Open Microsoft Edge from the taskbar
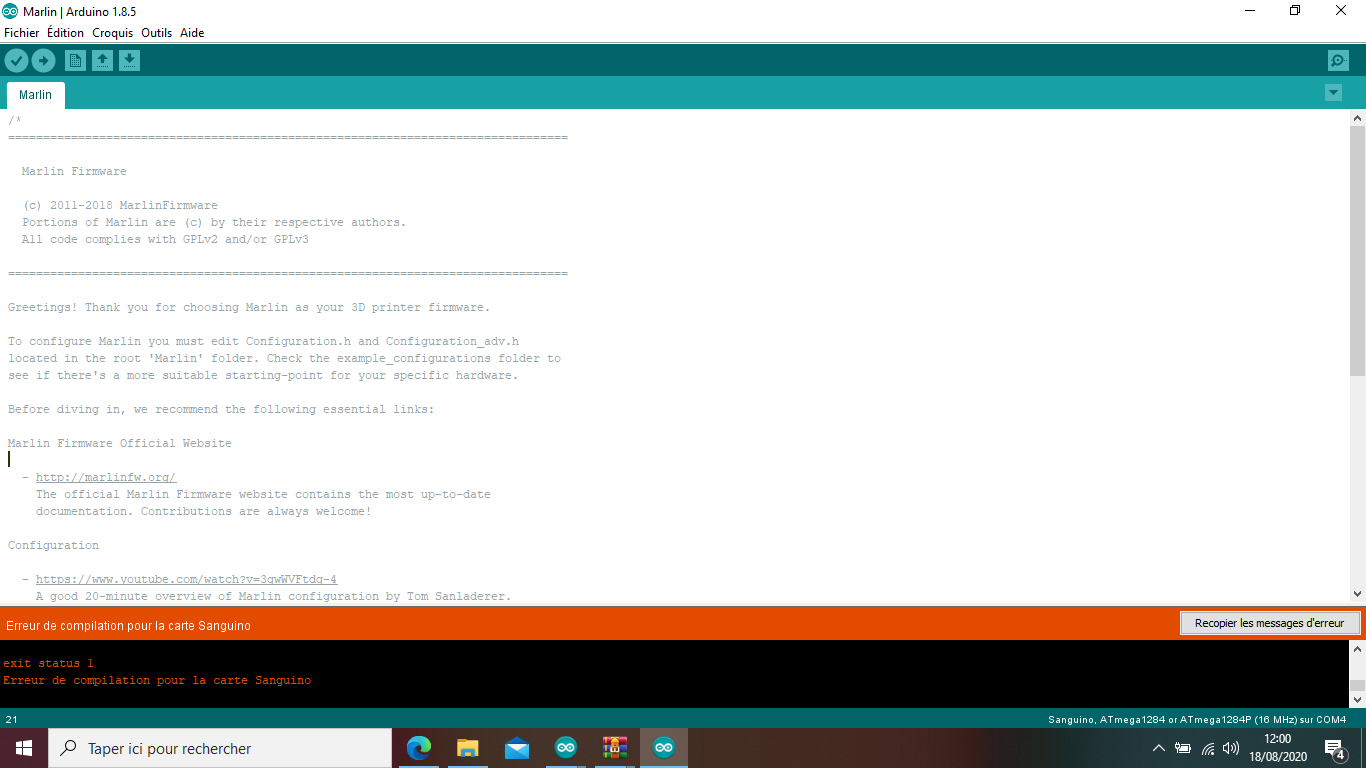Viewport: 1366px width, 768px height. [419, 748]
